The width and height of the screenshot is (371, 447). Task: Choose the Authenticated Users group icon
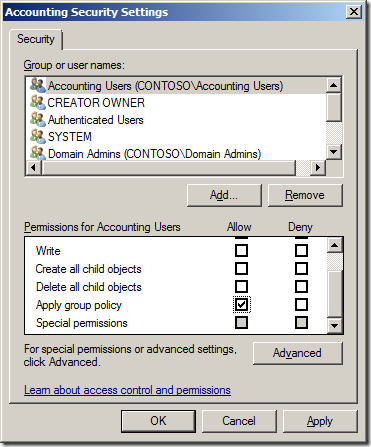pos(37,119)
